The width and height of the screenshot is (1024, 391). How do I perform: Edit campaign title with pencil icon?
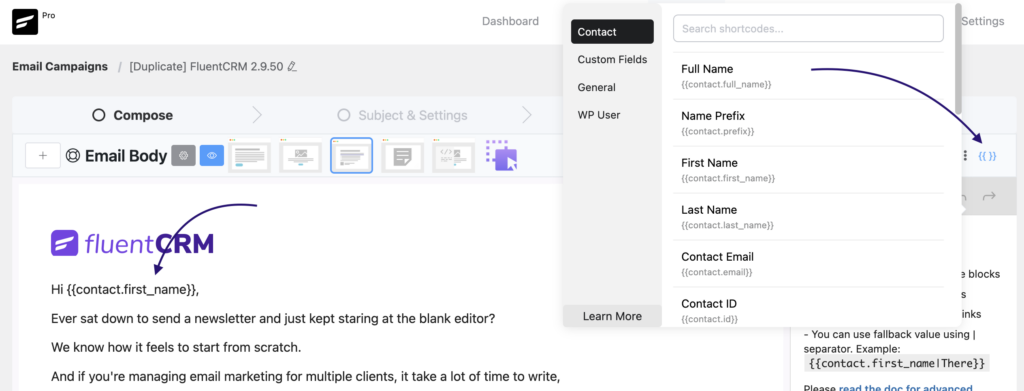[x=292, y=66]
